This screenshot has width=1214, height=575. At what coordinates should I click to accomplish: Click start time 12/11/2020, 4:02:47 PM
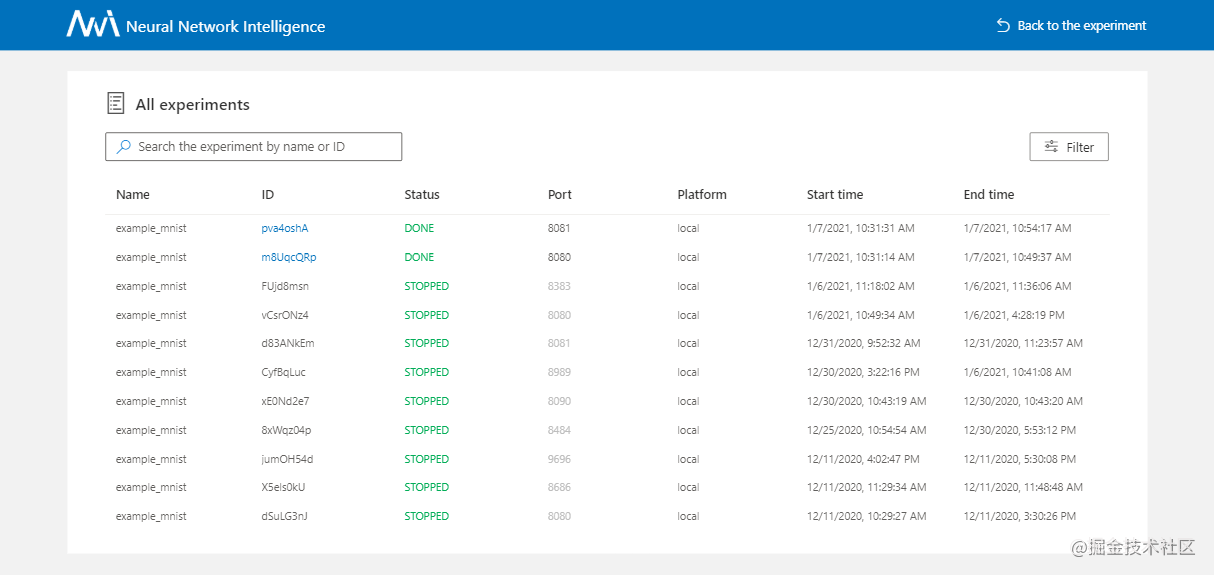(x=863, y=459)
